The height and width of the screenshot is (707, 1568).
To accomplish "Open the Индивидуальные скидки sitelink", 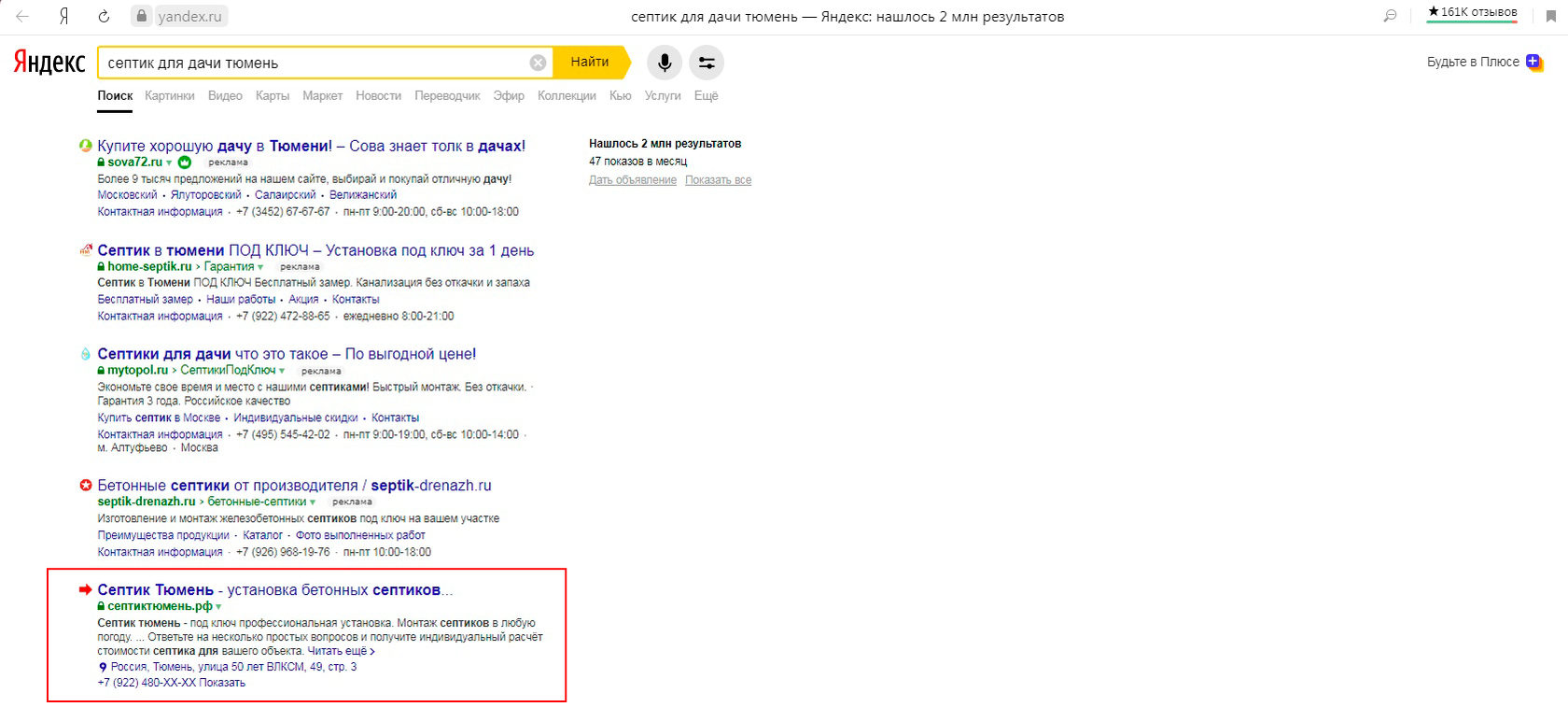I will [296, 417].
